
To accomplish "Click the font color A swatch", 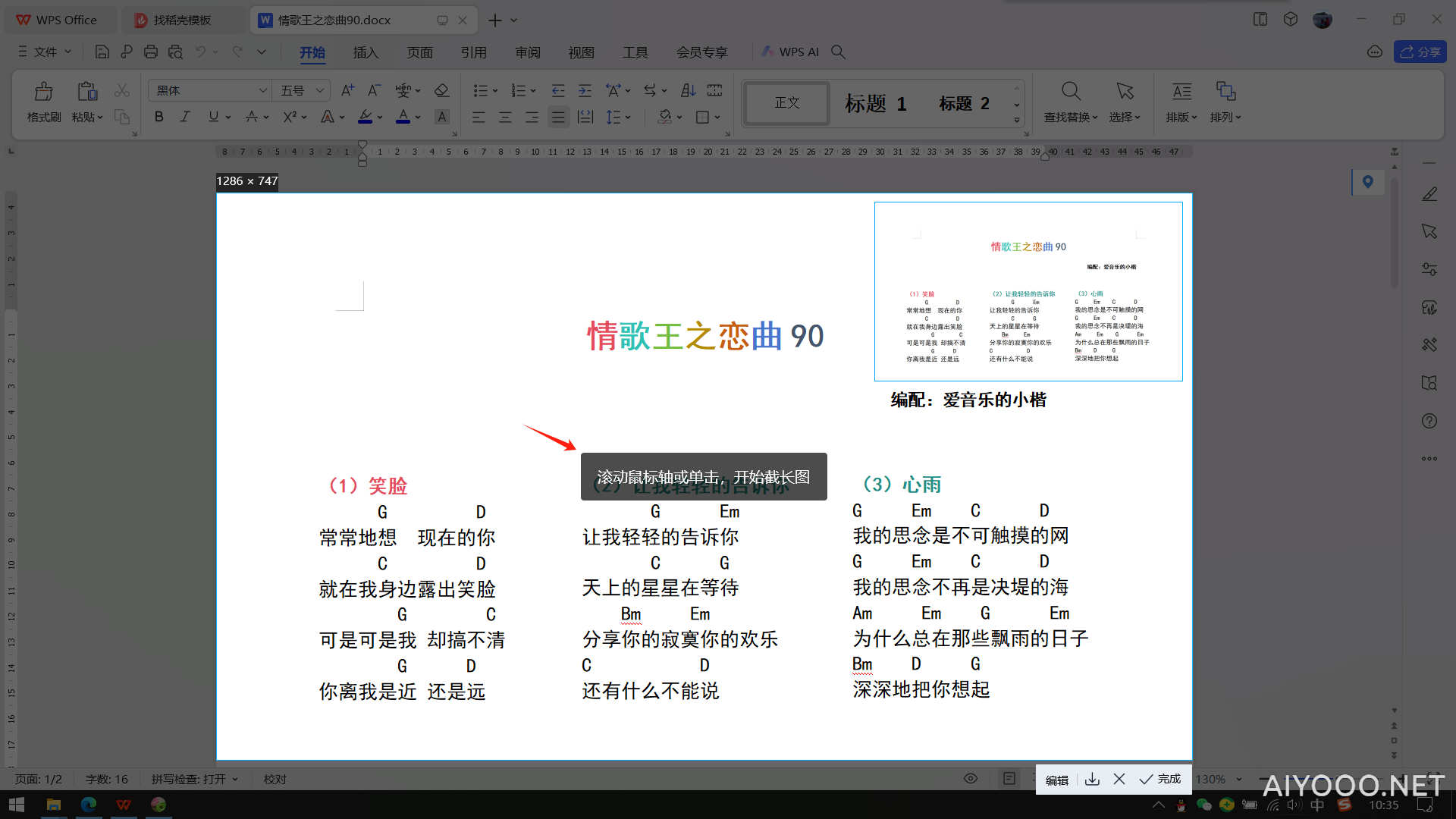I will pos(403,117).
